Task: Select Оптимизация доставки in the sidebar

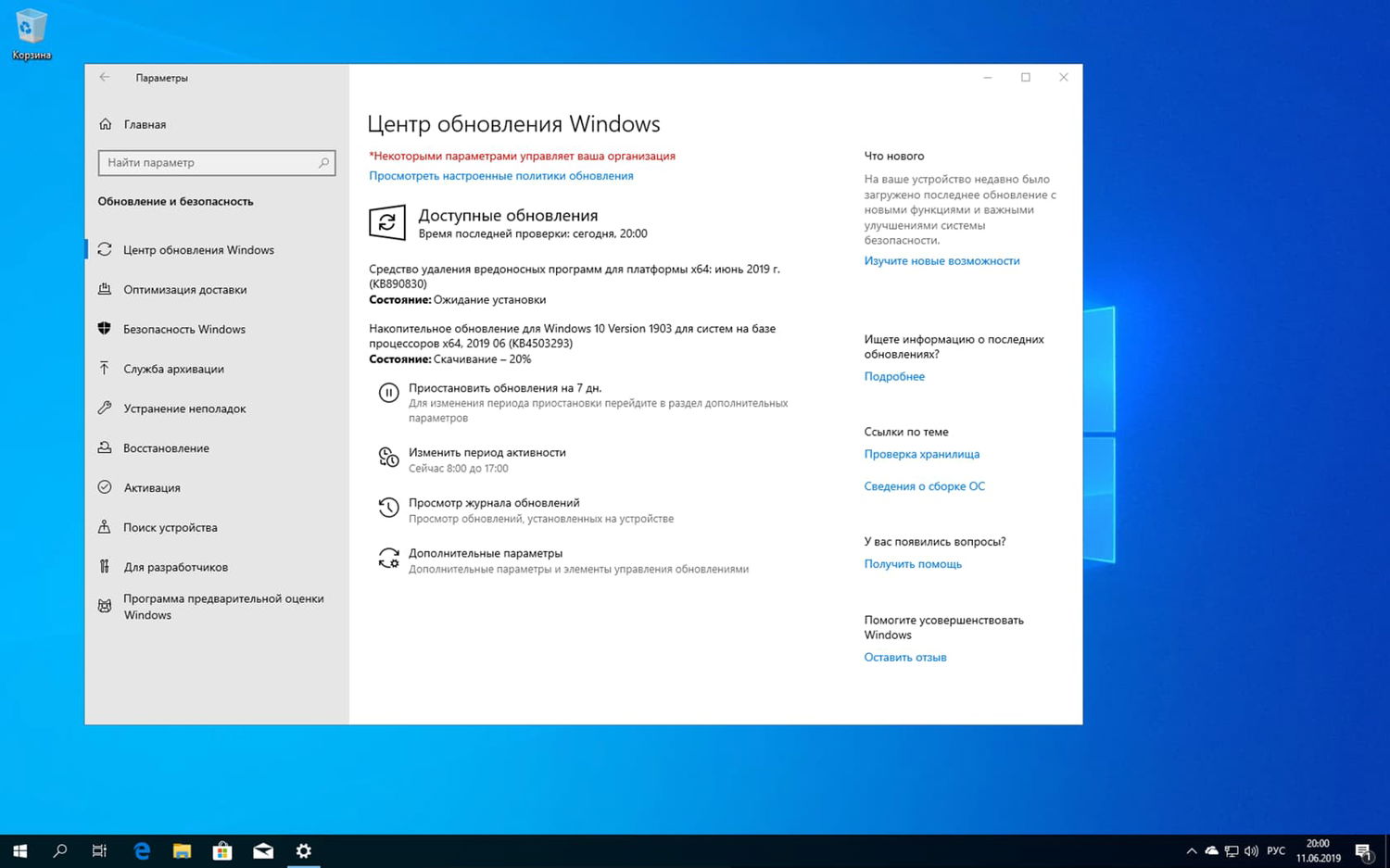Action: tap(185, 289)
